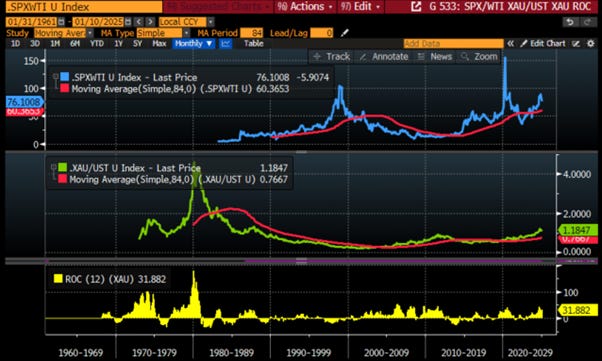The width and height of the screenshot is (602, 361).
Task: Open the Suggested Charts menu
Action: 218,7
